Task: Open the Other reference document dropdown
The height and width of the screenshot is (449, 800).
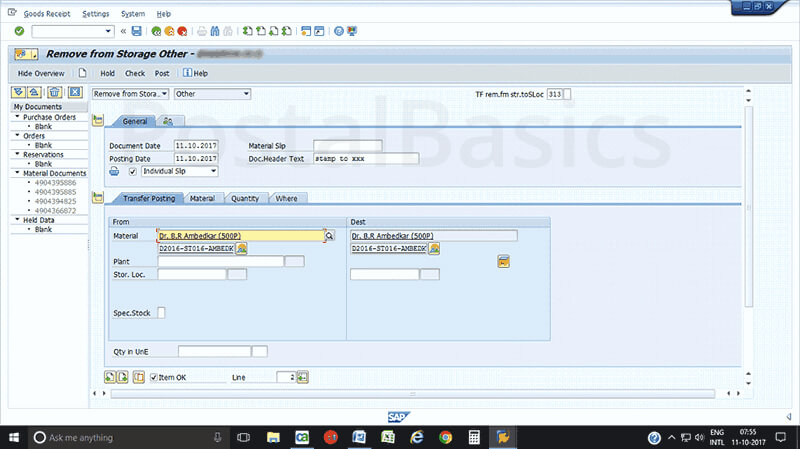Action: (x=212, y=94)
